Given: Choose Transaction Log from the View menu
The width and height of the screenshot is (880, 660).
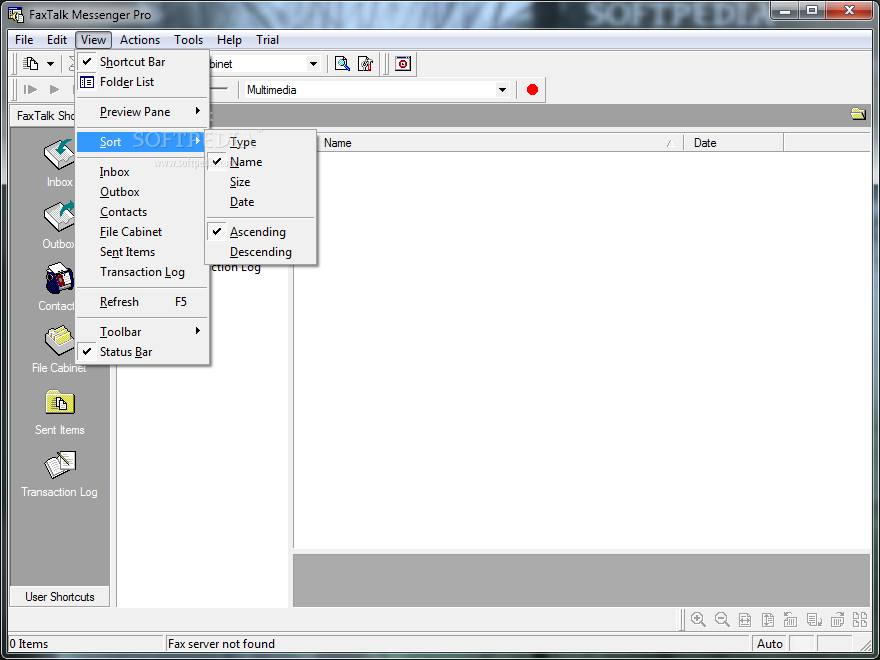Looking at the screenshot, I should point(143,272).
